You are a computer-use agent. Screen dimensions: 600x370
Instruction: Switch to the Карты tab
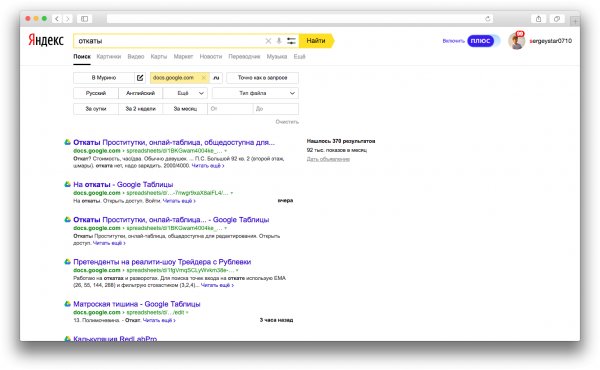coord(159,57)
